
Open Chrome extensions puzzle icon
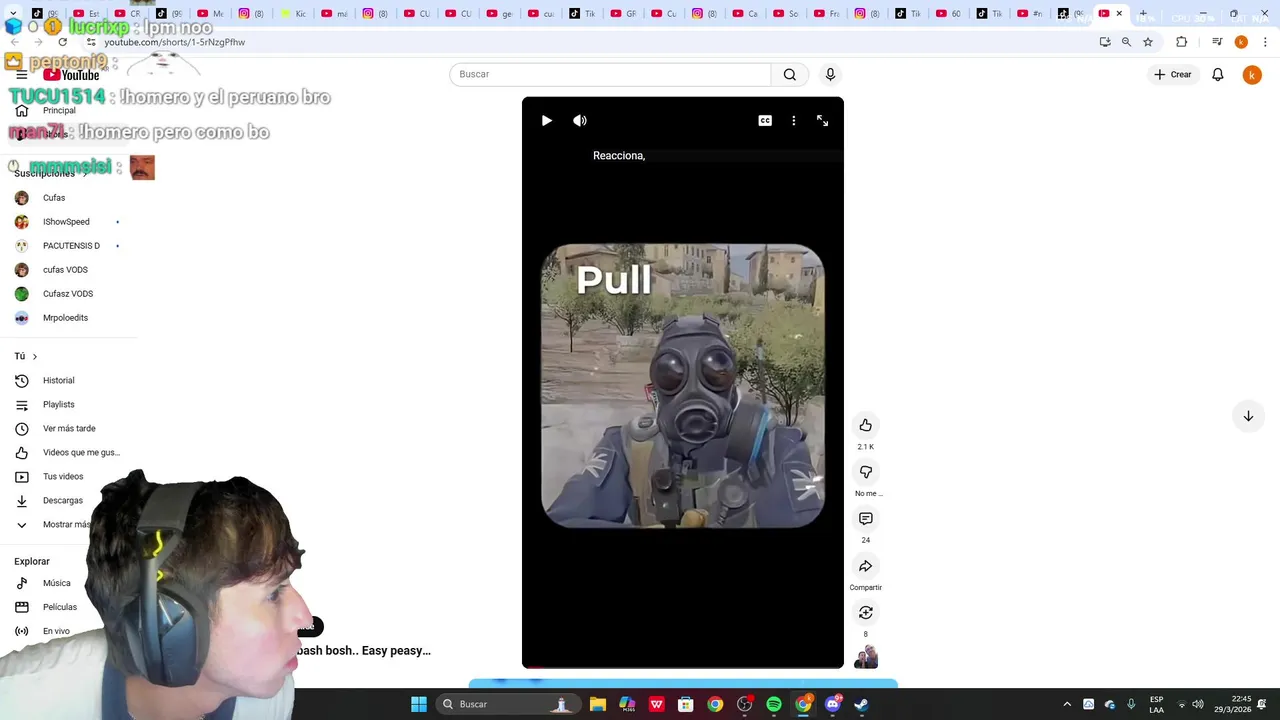[x=1182, y=42]
